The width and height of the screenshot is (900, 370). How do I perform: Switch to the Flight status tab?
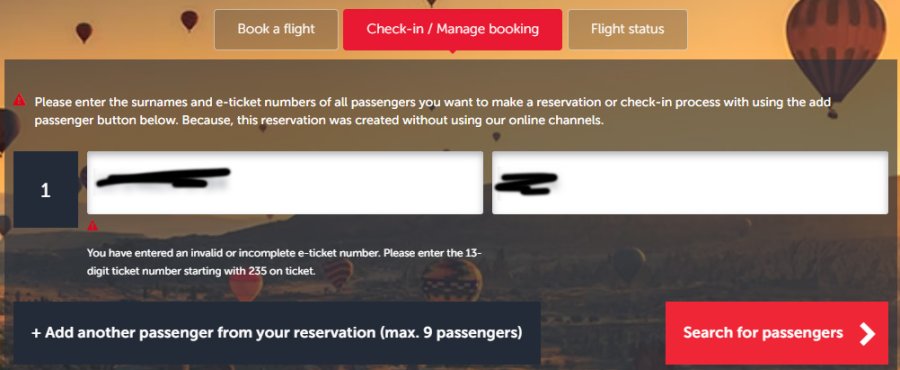click(627, 29)
